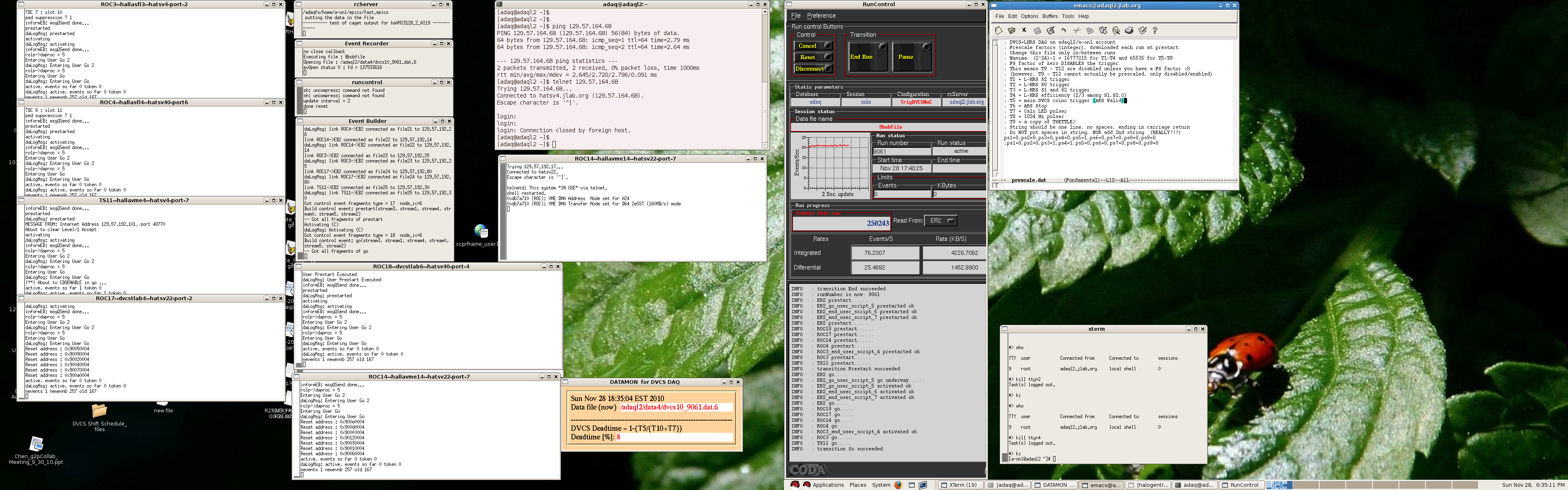Image resolution: width=1568 pixels, height=490 pixels.
Task: Click DATAMON data file path text
Action: point(669,407)
